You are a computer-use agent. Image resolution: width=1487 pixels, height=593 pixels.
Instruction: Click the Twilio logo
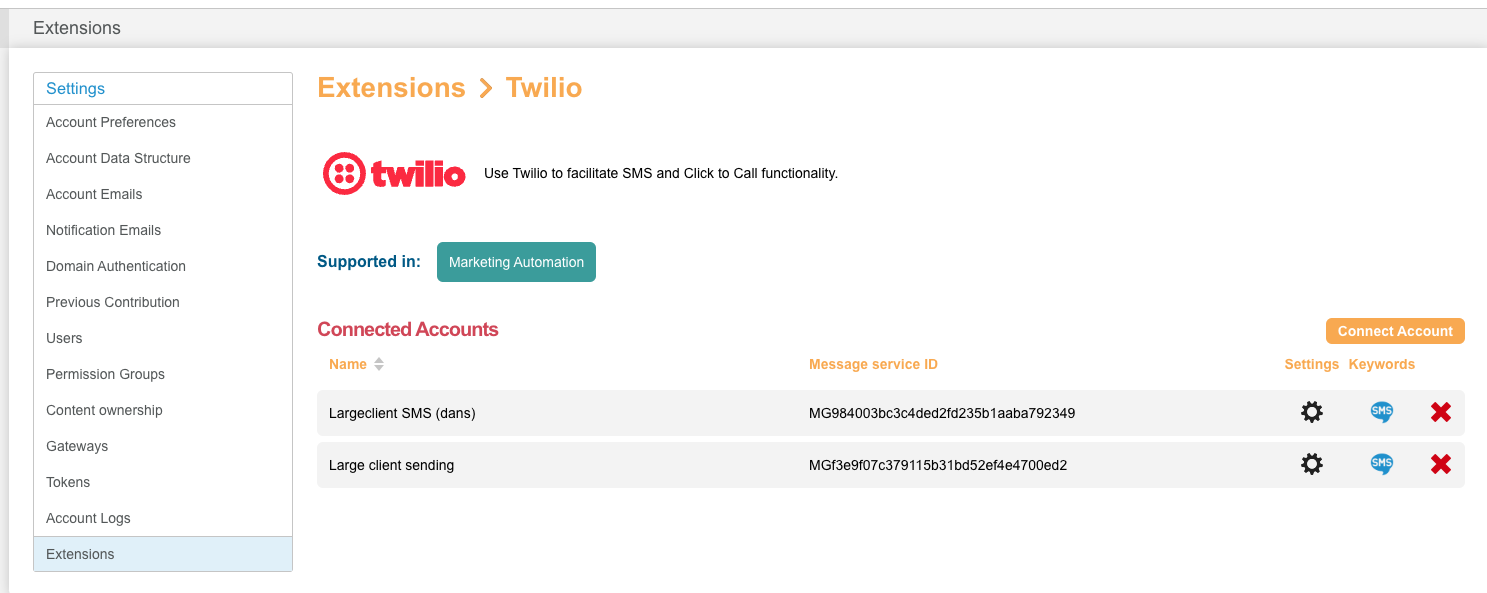393,172
